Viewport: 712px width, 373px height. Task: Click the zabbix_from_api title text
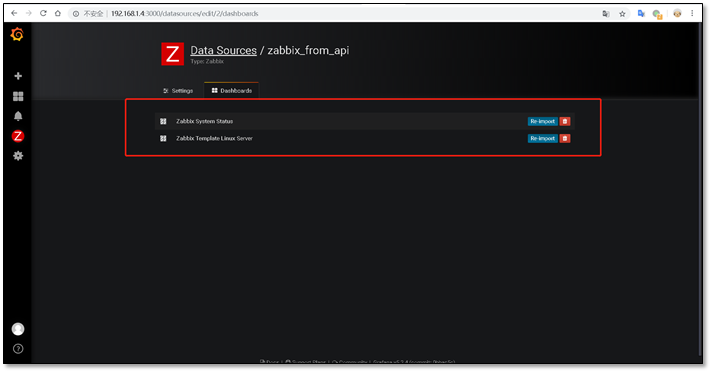(308, 51)
